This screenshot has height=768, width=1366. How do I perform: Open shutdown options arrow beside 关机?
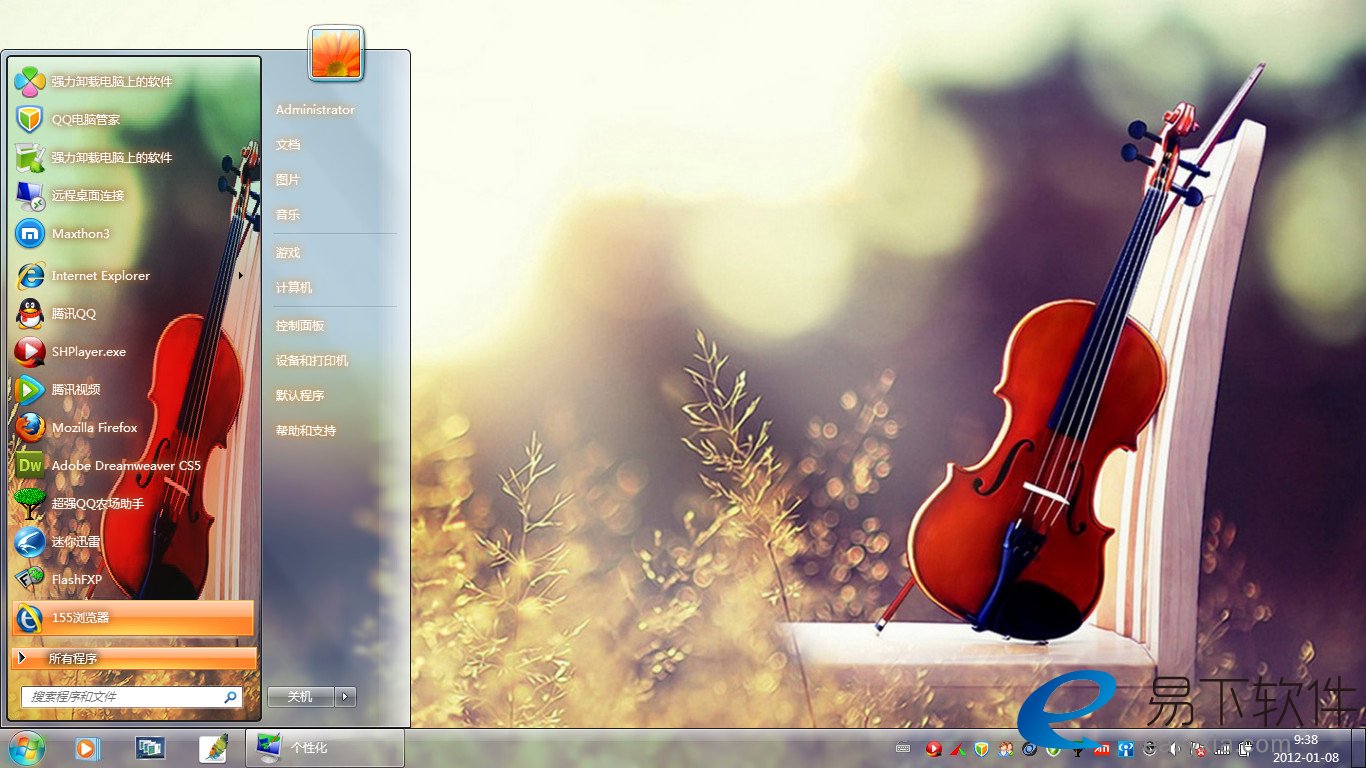(345, 697)
